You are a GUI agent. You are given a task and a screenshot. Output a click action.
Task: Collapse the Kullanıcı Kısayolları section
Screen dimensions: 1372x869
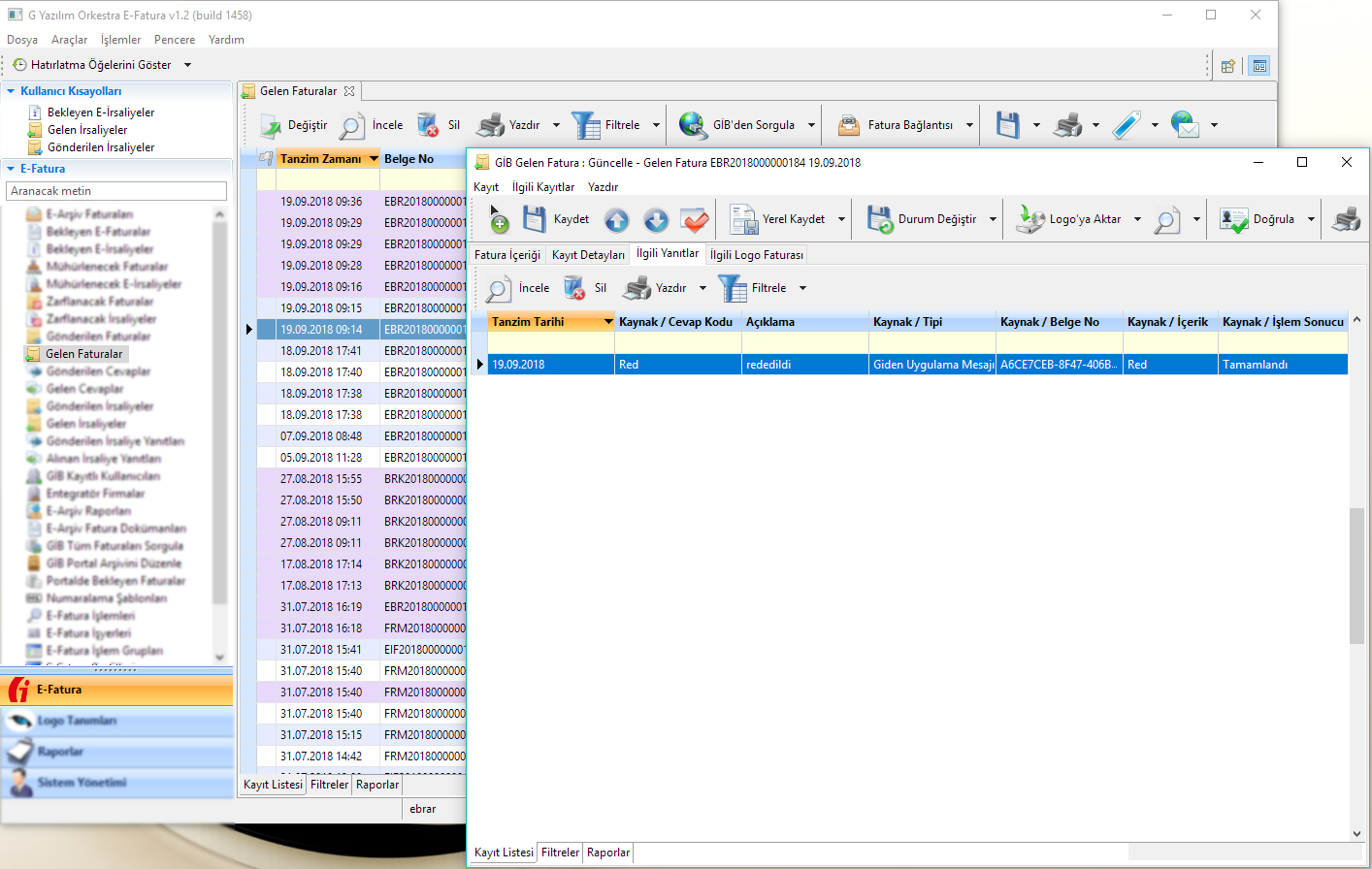click(11, 91)
